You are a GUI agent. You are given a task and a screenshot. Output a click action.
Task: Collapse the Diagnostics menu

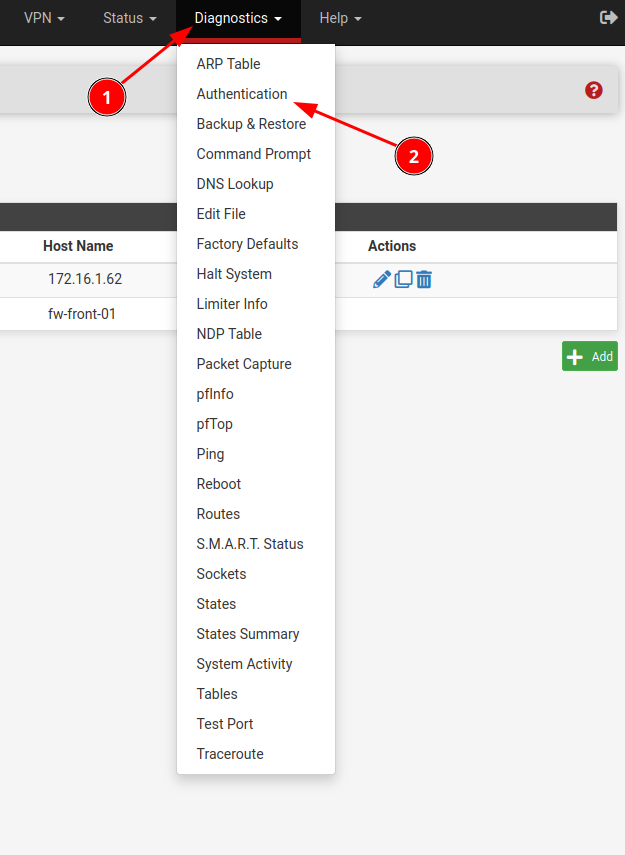click(x=238, y=18)
